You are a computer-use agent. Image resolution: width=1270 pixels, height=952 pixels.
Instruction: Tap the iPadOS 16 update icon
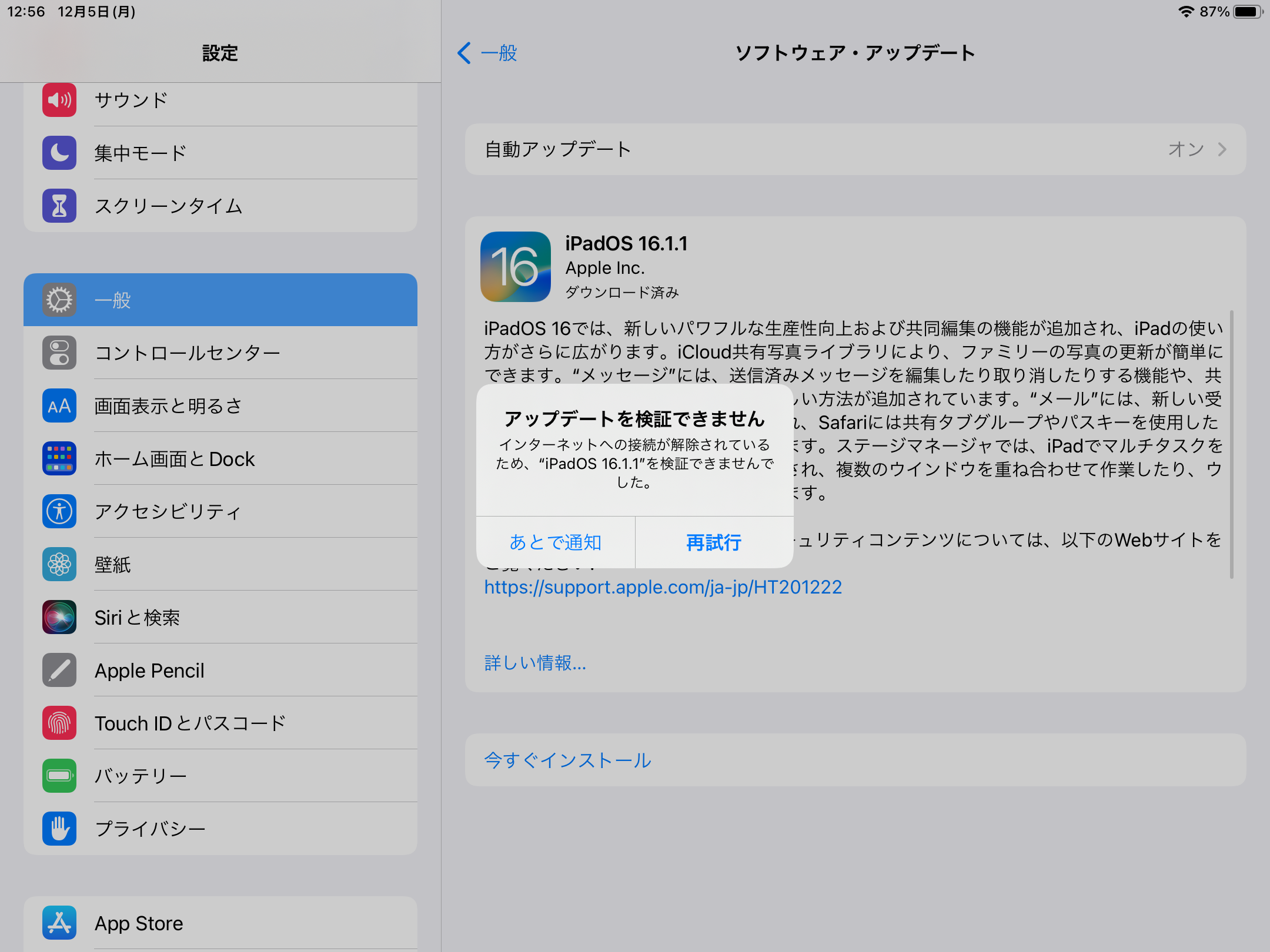(x=516, y=266)
